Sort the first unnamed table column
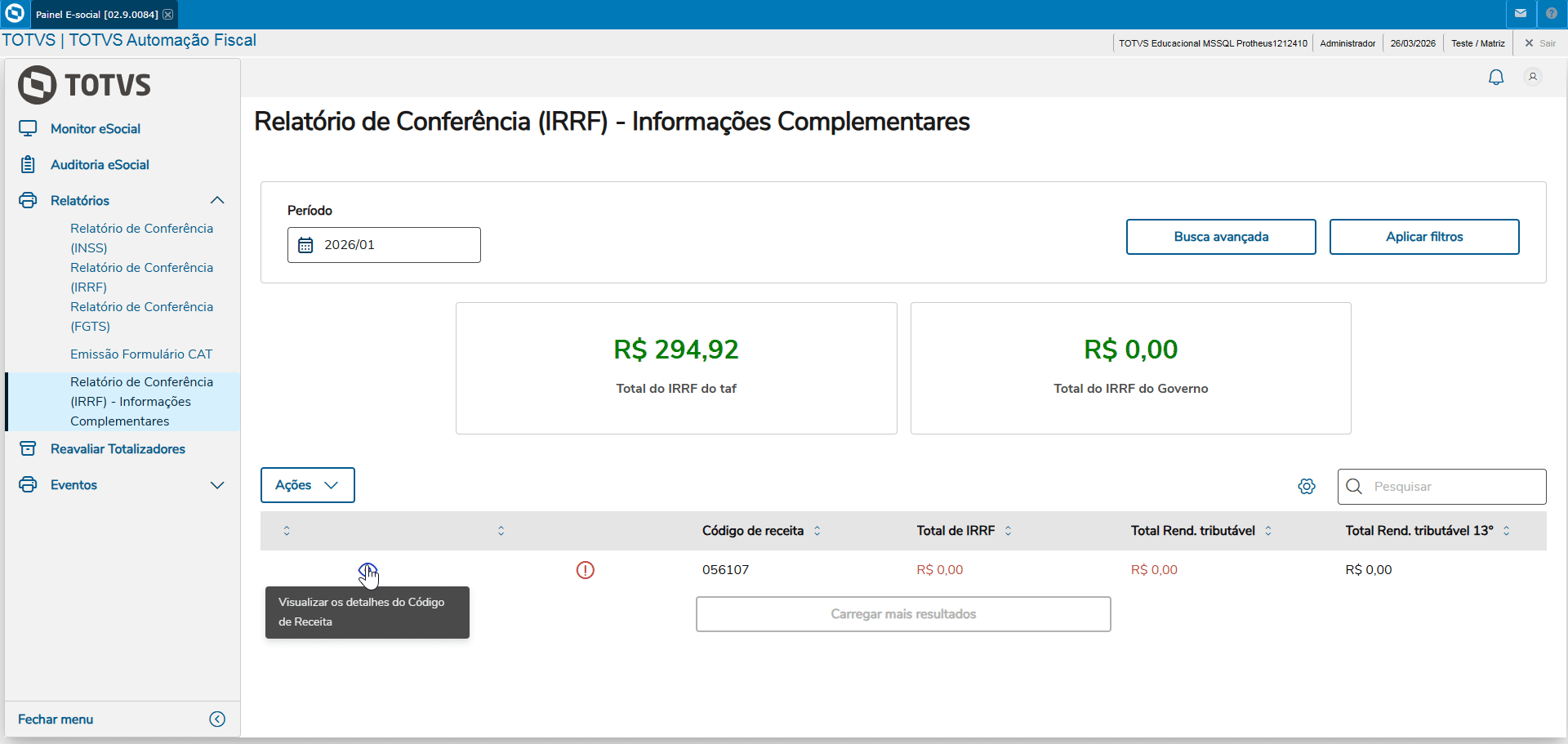Viewport: 1568px width, 744px height. click(287, 531)
